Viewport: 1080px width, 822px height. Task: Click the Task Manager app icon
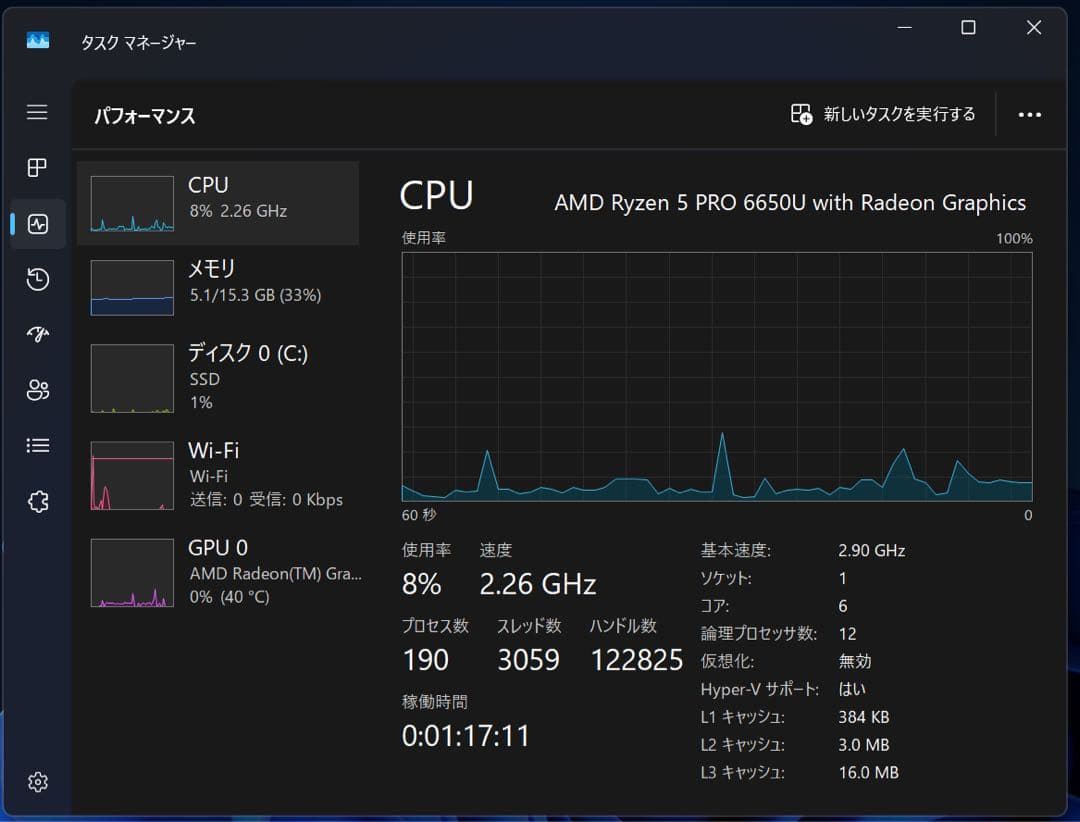coord(38,41)
